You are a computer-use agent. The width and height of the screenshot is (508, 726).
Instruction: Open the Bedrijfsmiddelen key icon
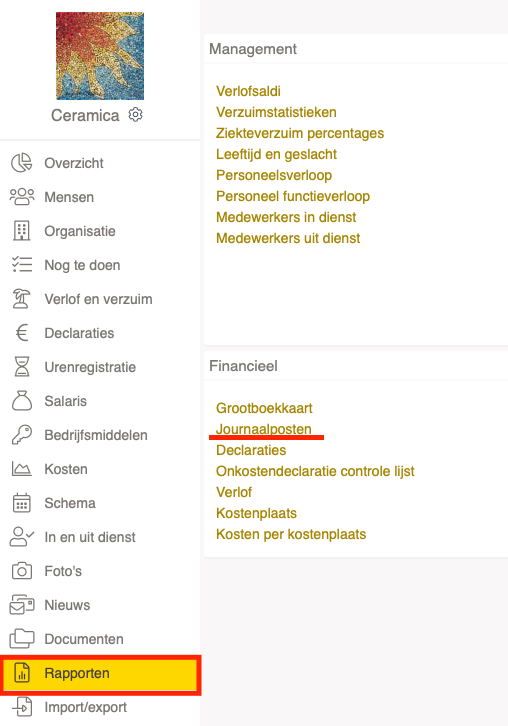(22, 435)
